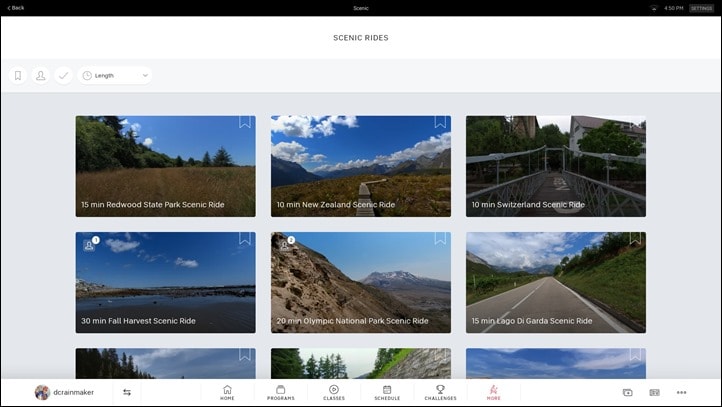Bookmark the Redwood State Park ride
Image resolution: width=722 pixels, height=407 pixels.
pyautogui.click(x=245, y=122)
